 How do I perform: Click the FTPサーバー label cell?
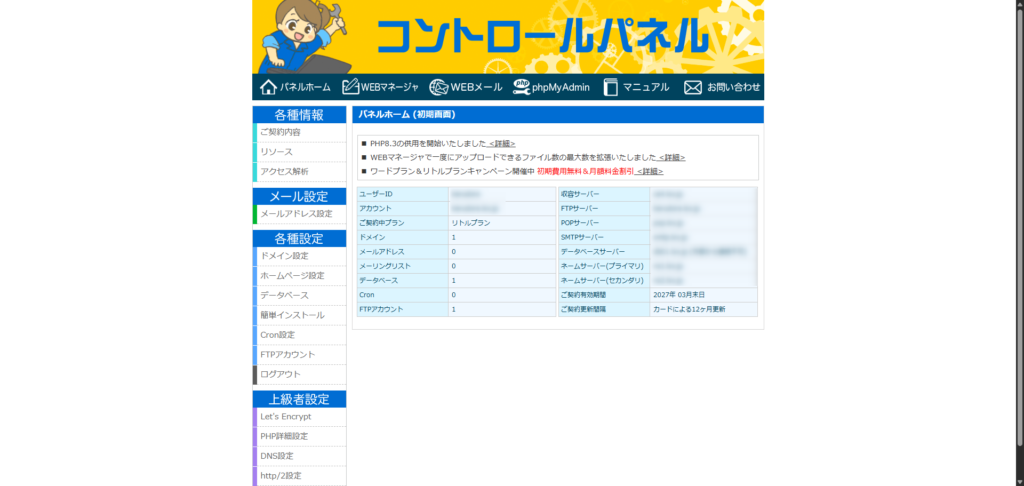[603, 208]
